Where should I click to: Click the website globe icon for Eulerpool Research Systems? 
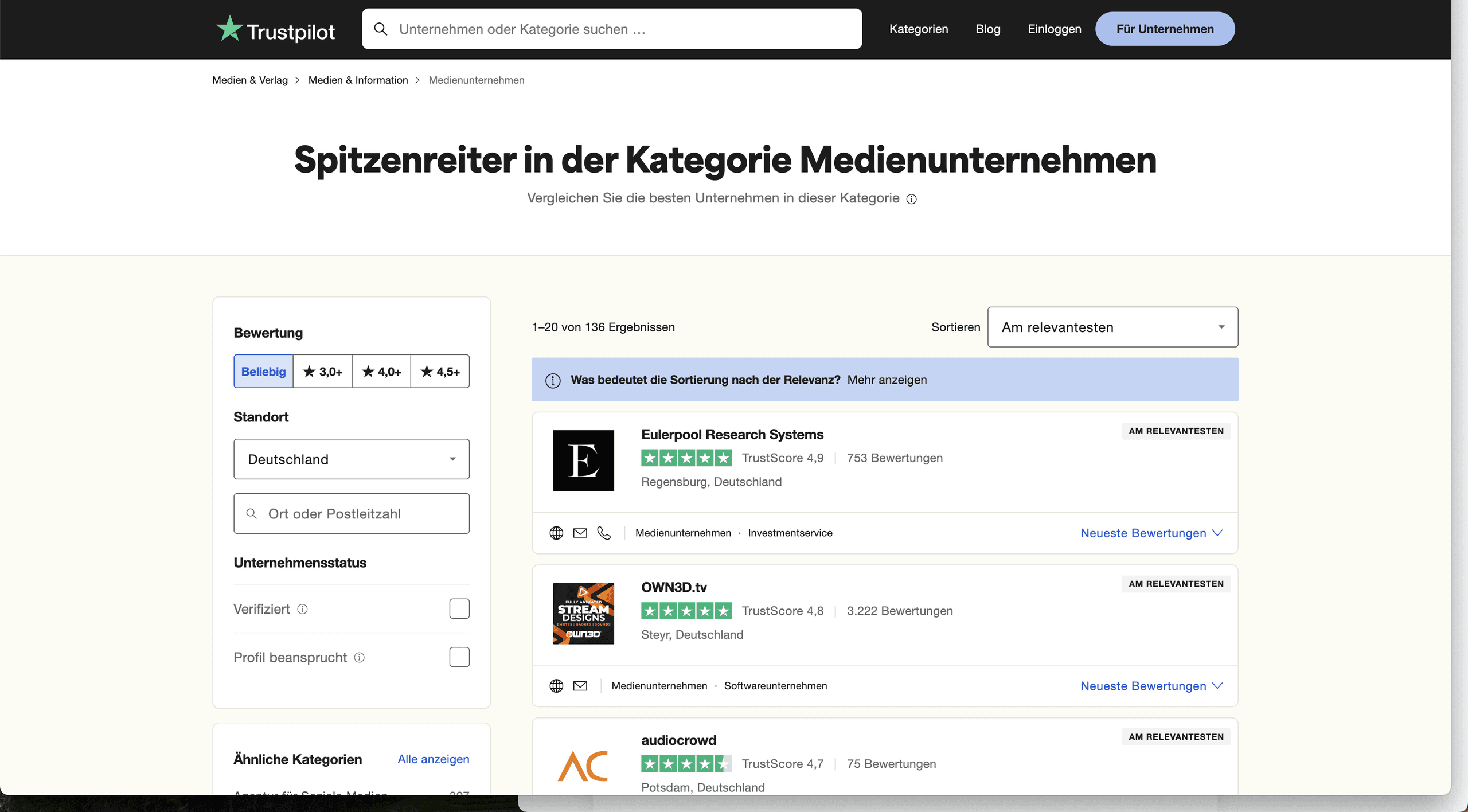coord(556,533)
